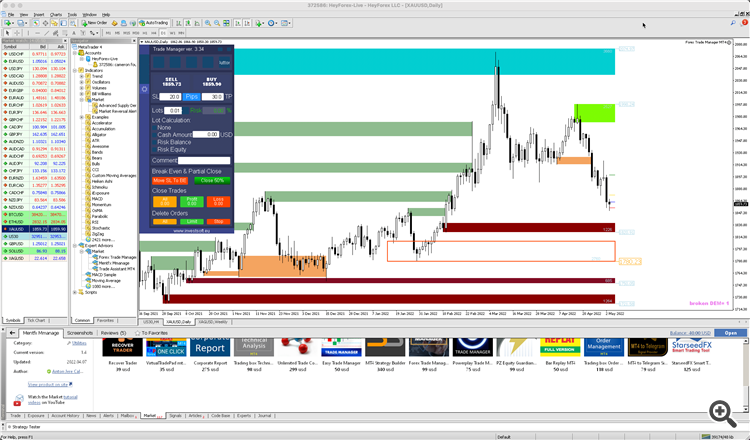Toggle the Navigator window icon
The image size is (750, 440).
click(54, 23)
